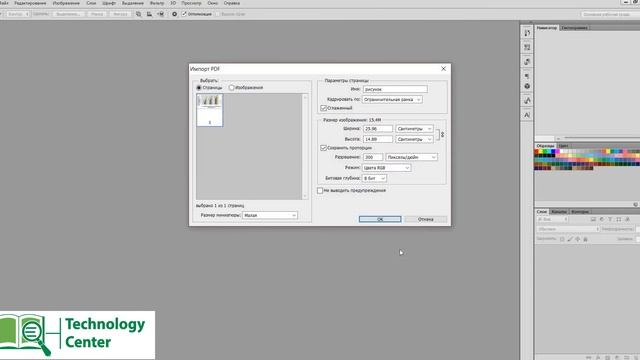
Task: Open the Изображение menu
Action: coord(66,3)
